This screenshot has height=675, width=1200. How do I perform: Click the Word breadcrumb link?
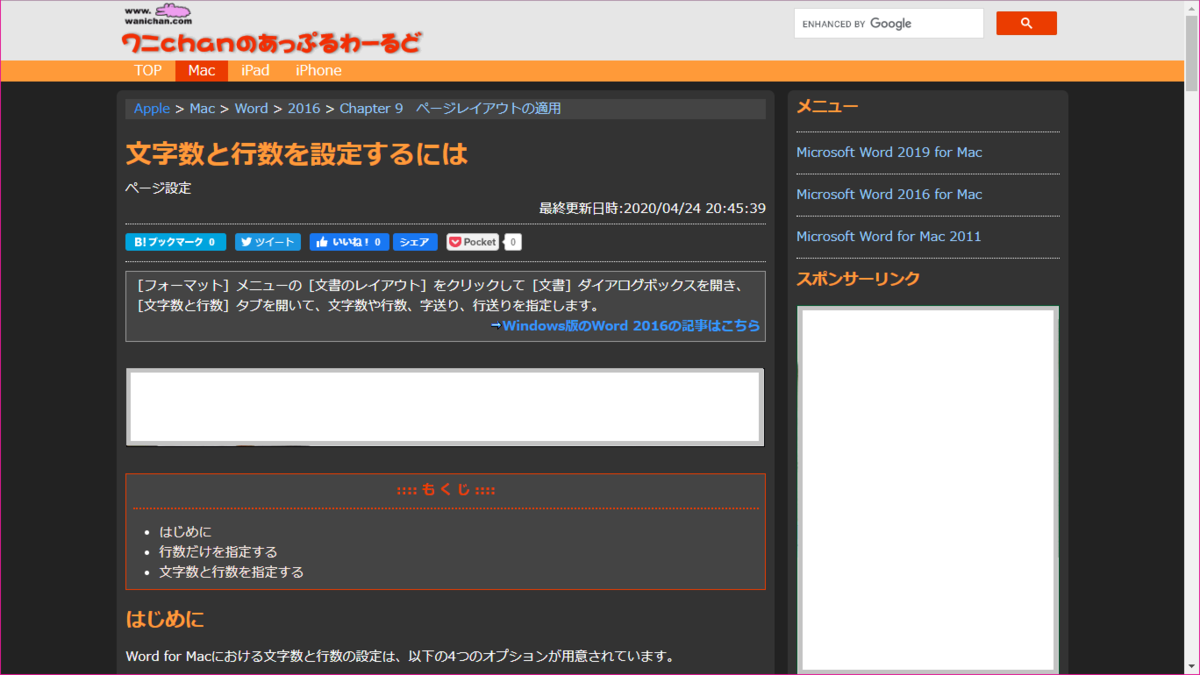tap(251, 108)
